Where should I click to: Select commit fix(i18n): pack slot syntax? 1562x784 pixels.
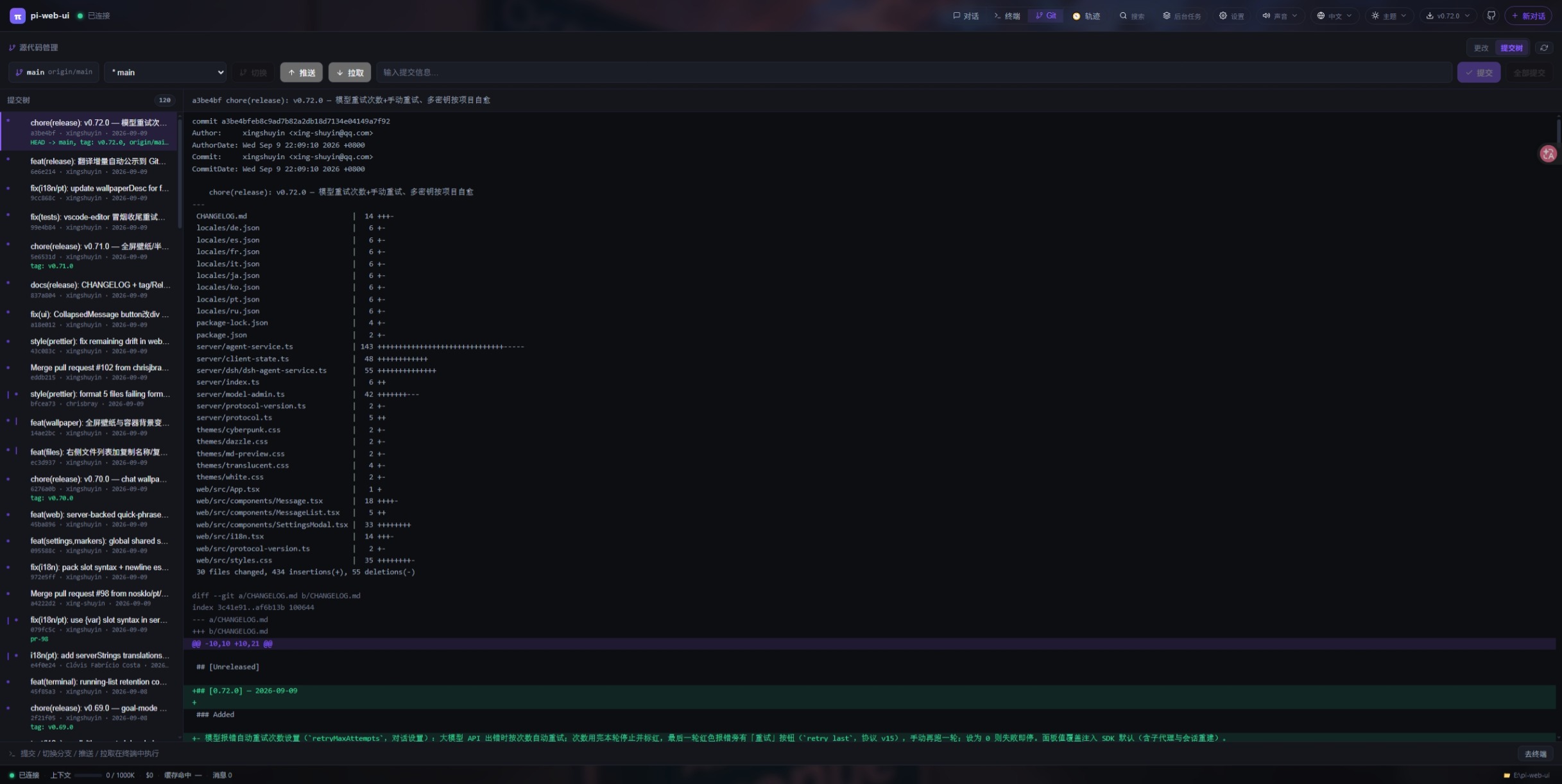pyautogui.click(x=90, y=572)
